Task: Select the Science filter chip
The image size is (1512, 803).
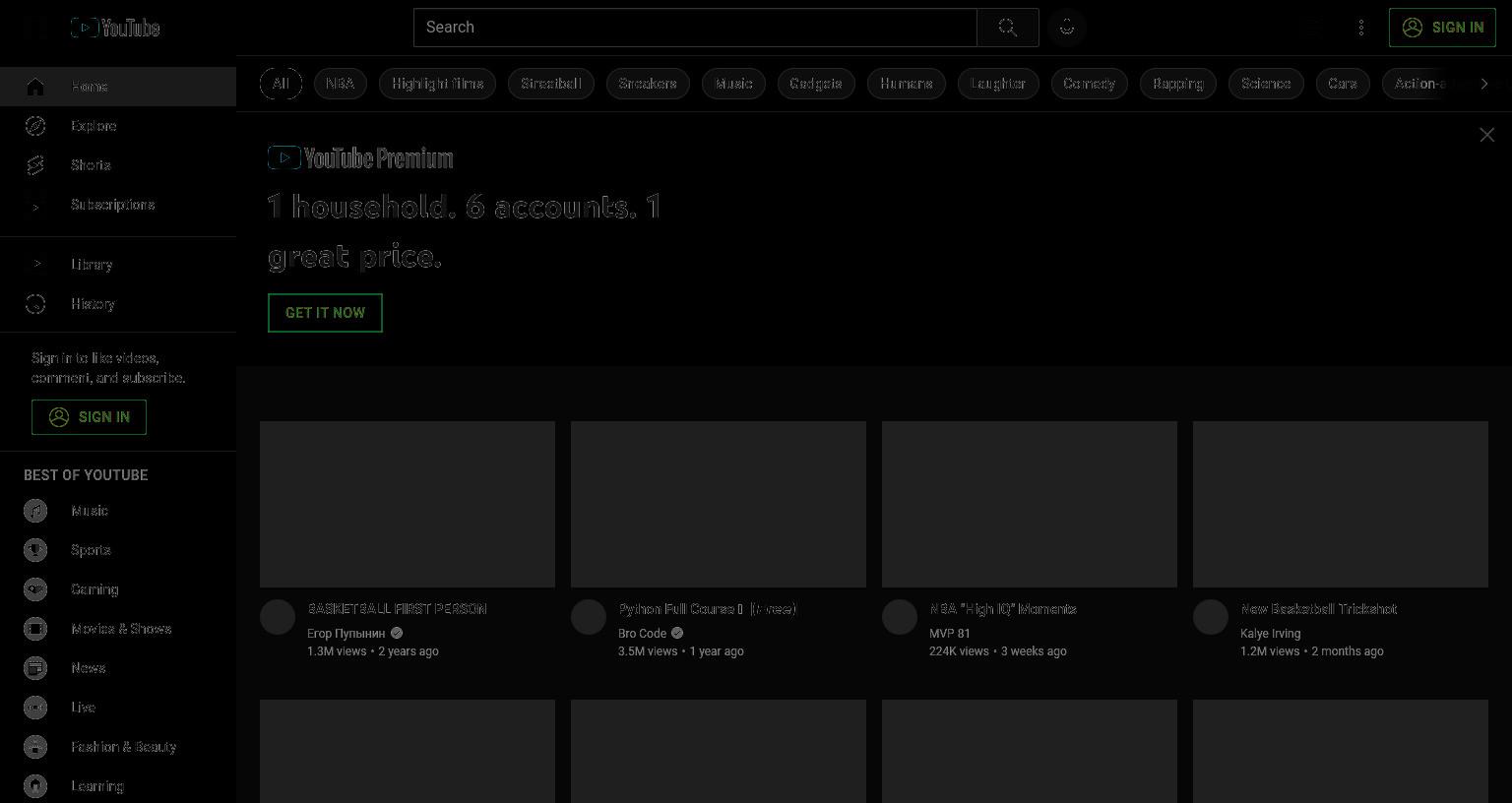Action: [1266, 84]
